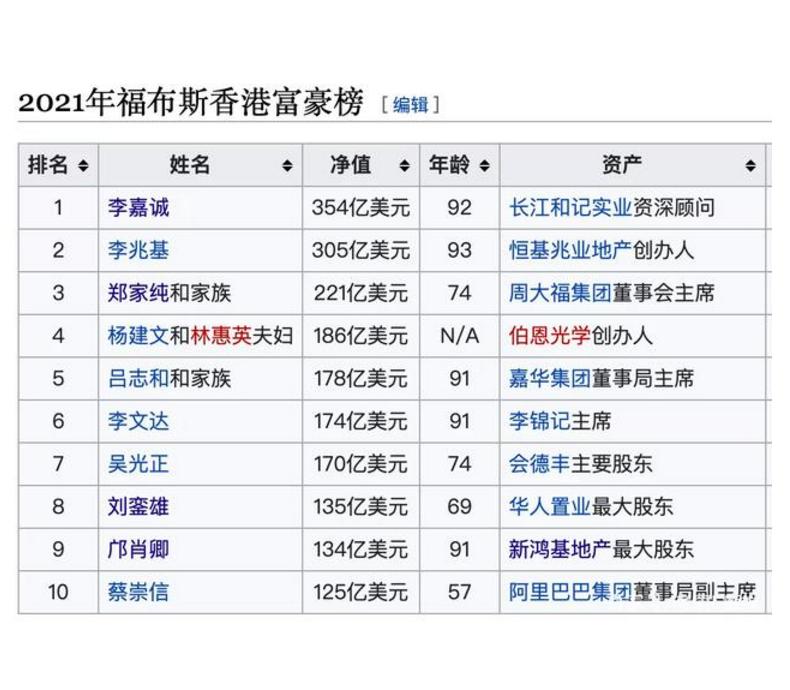Screen dimensions: 790x690
Task: Open the 蔡崇信 name link
Action: coord(138,592)
